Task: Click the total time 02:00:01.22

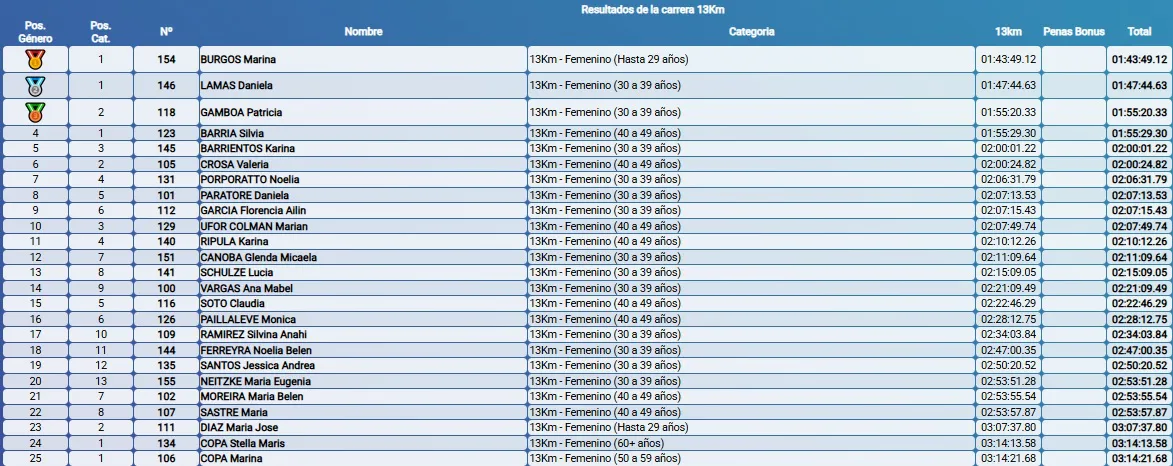Action: click(1139, 149)
